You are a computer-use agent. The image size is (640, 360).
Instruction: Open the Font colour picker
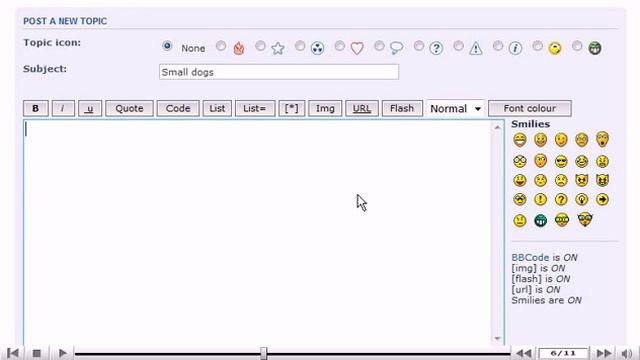(529, 108)
